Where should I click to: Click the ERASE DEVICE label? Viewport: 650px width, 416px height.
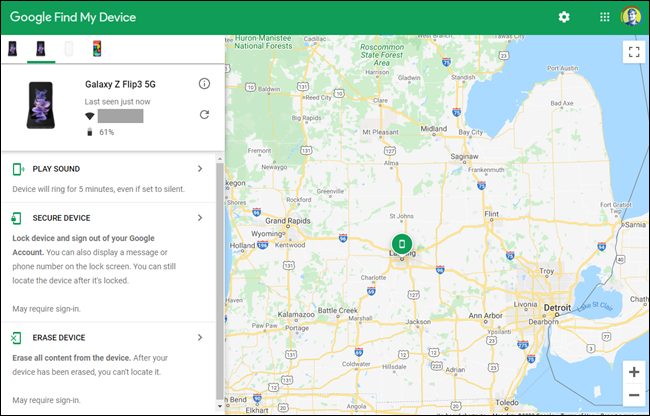58,338
